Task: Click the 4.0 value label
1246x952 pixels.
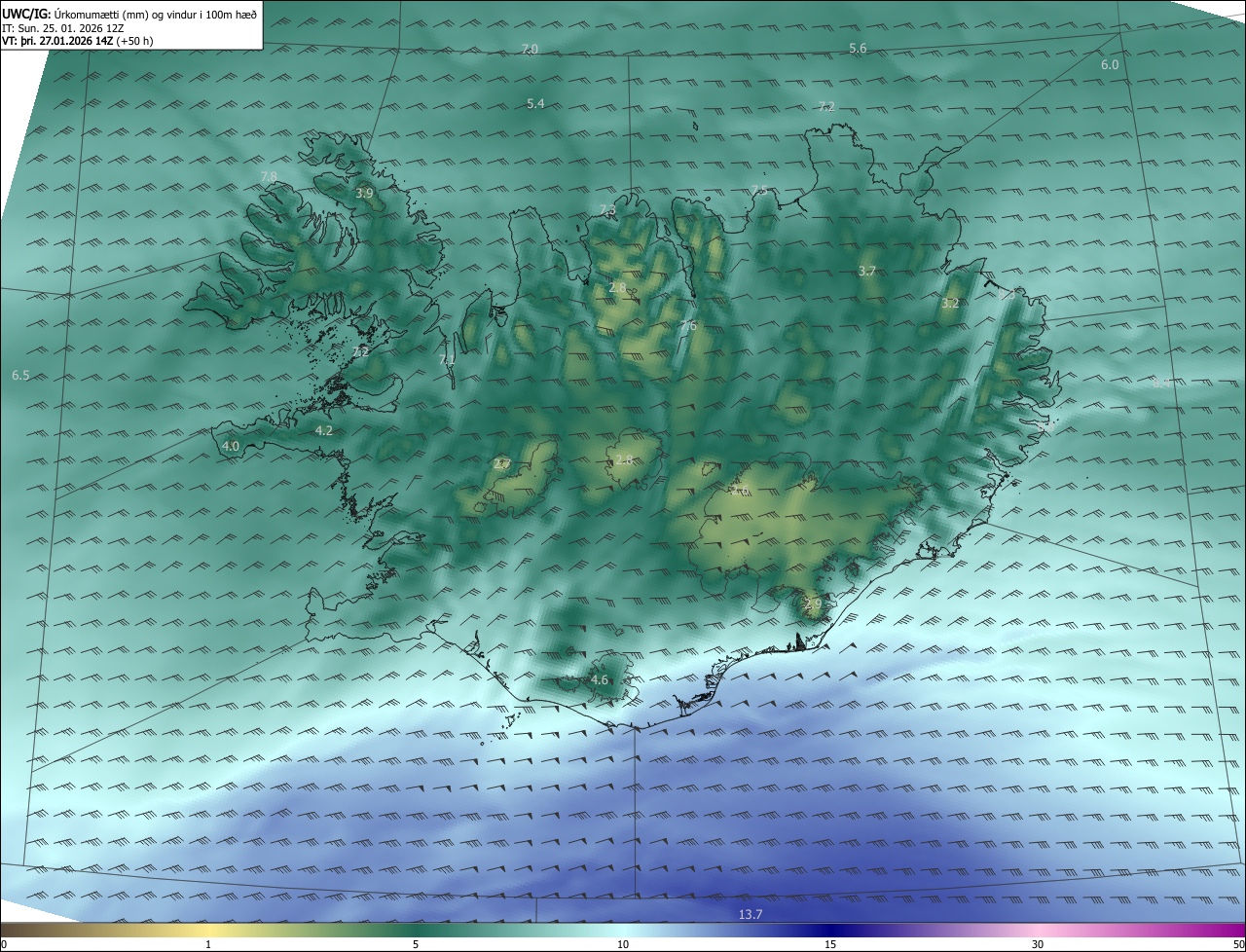Action: coord(231,446)
